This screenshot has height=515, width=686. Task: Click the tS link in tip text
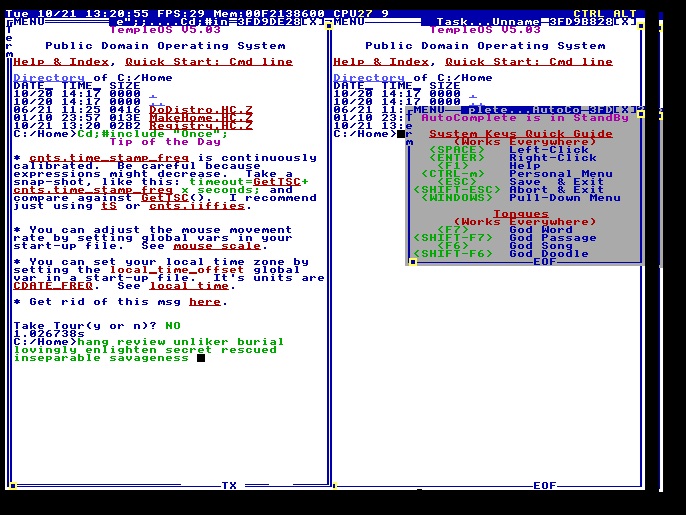(109, 206)
